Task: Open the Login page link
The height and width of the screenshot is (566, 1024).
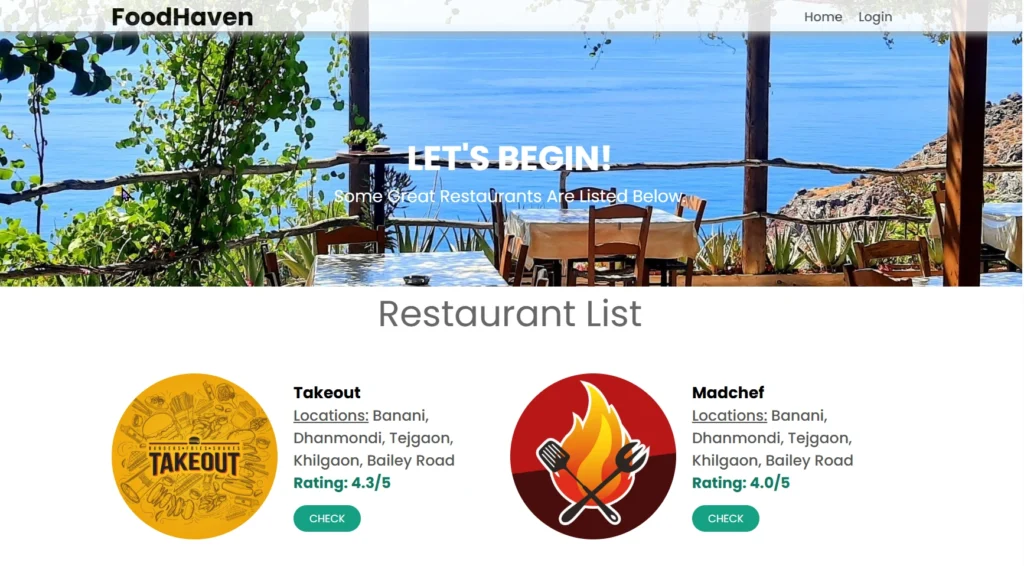Action: point(875,17)
